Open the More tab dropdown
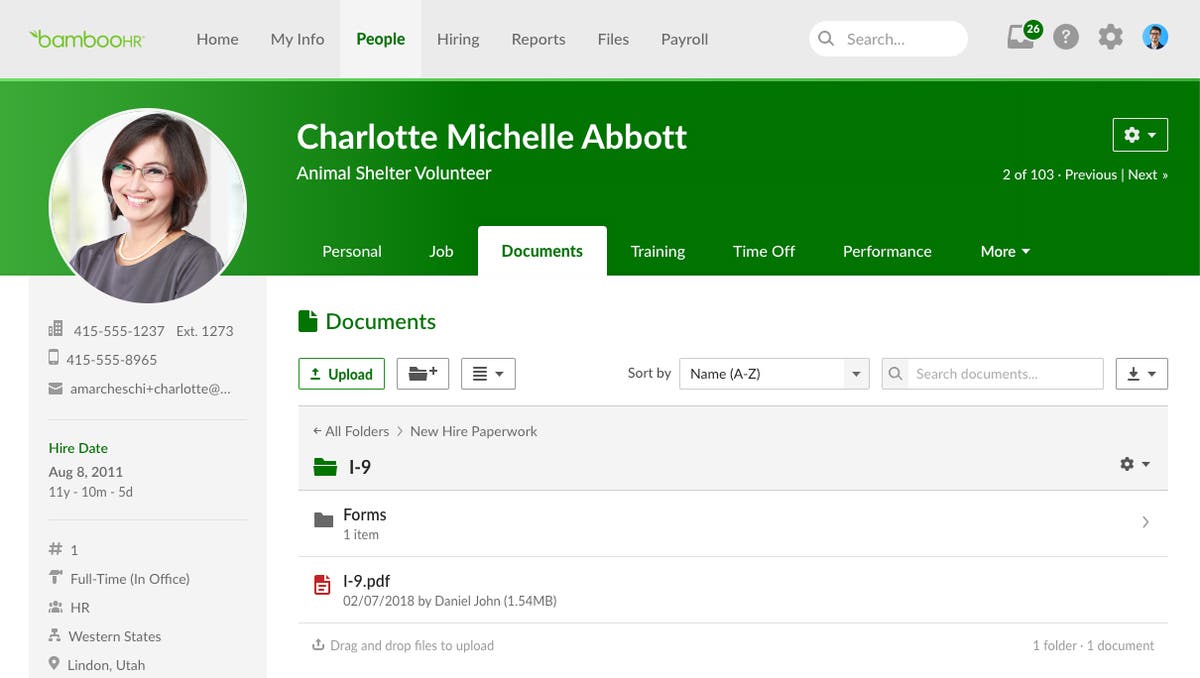Viewport: 1200px width, 678px height. pos(1004,251)
